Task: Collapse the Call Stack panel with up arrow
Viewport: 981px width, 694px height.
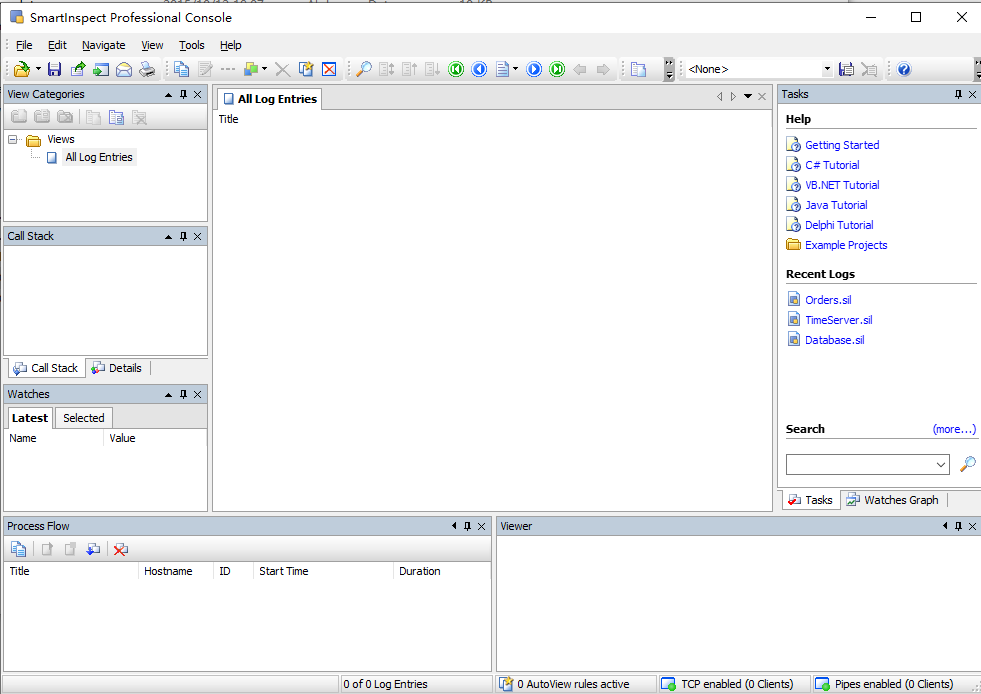Action: 168,237
